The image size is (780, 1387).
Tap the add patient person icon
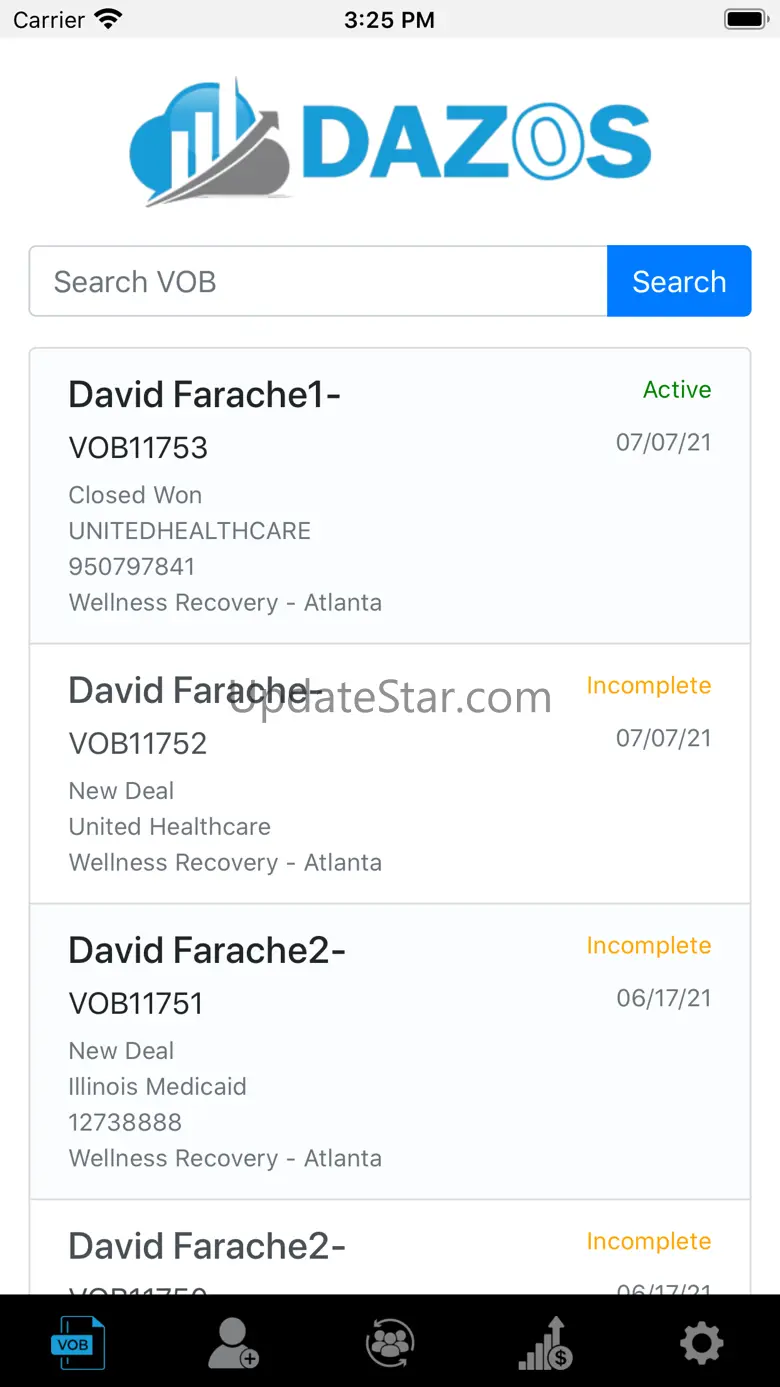234,1343
